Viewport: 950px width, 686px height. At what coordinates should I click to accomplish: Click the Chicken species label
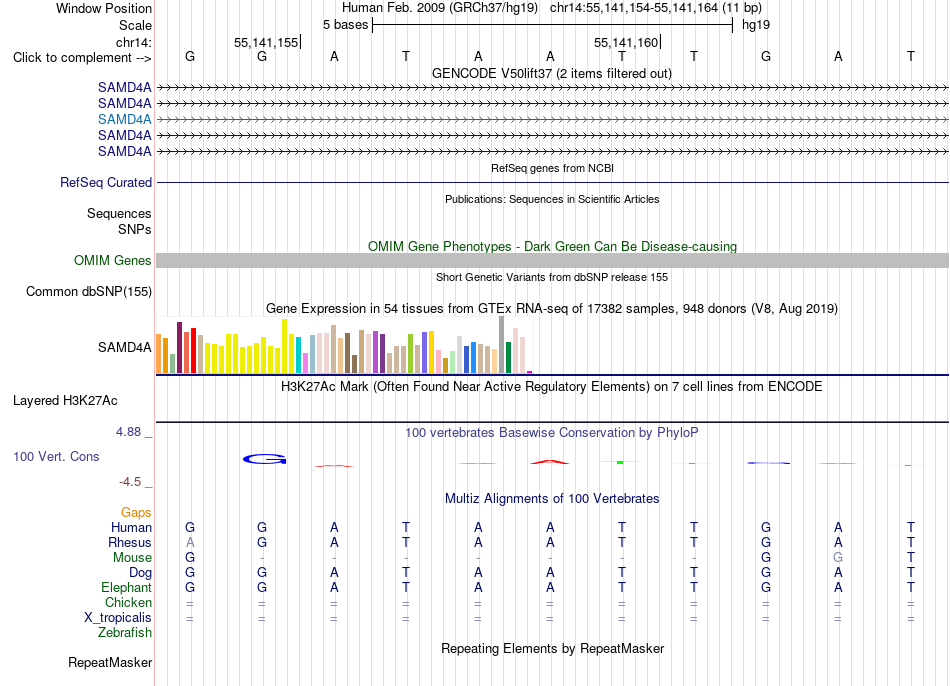tap(128, 602)
